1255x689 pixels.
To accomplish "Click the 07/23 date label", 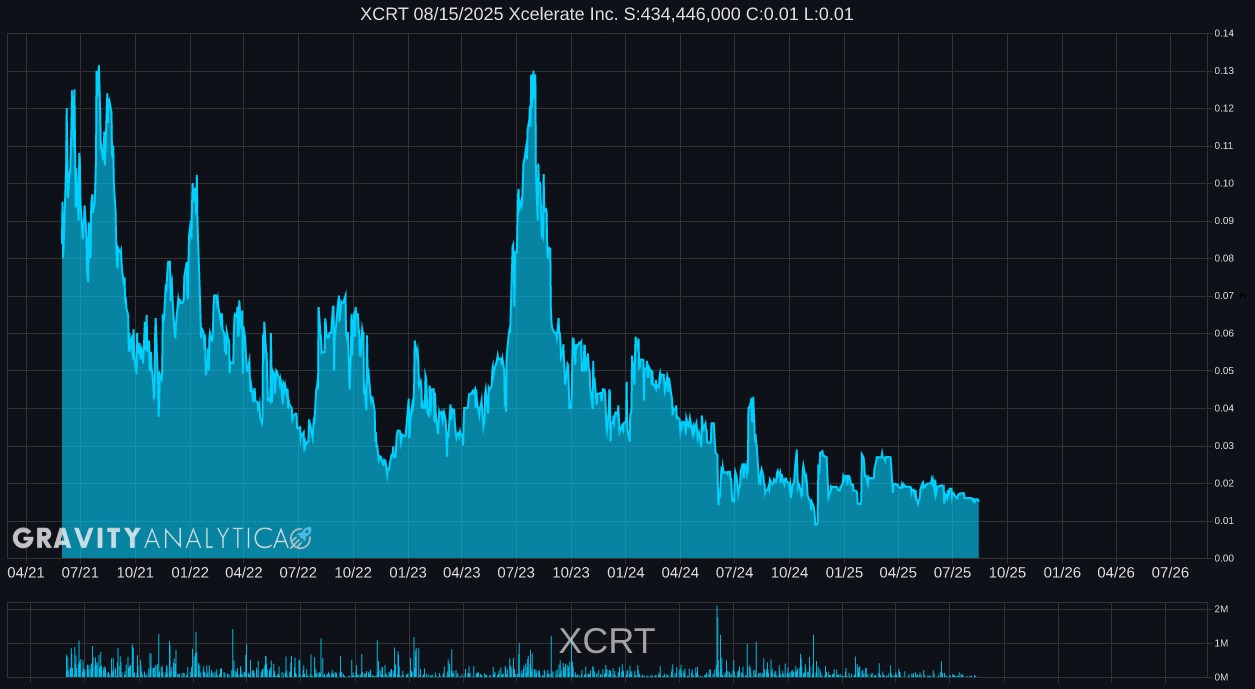I will click(516, 573).
